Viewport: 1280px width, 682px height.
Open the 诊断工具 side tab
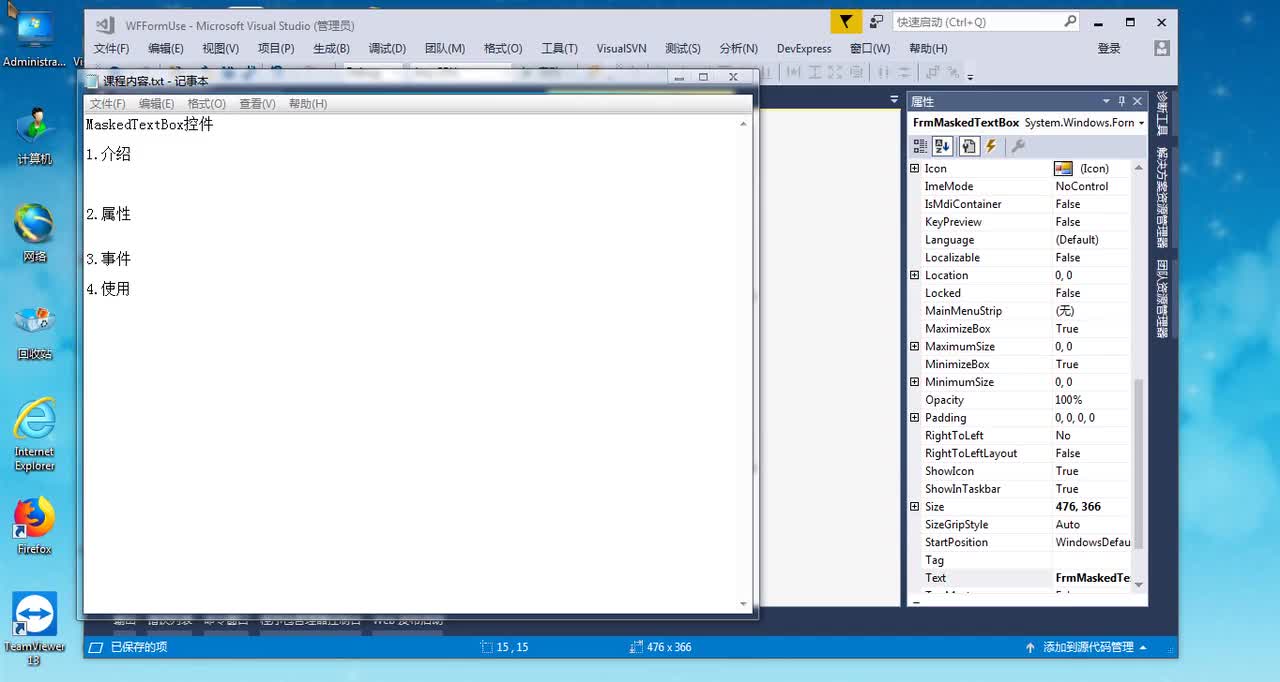pyautogui.click(x=1162, y=112)
